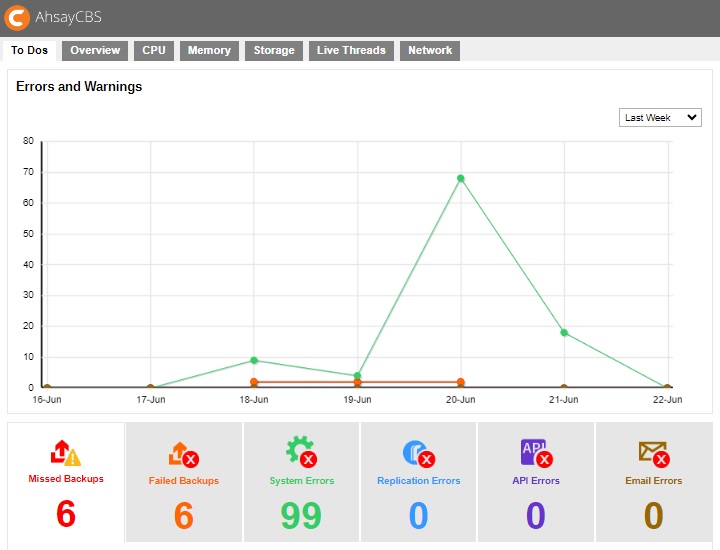Switch to the Memory tab

pos(209,51)
